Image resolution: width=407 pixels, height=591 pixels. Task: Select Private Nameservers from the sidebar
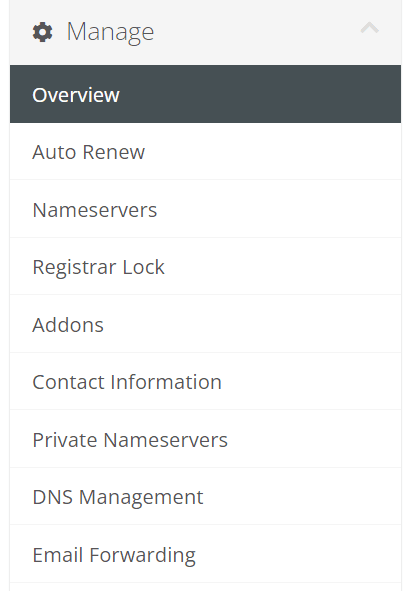pyautogui.click(x=205, y=439)
